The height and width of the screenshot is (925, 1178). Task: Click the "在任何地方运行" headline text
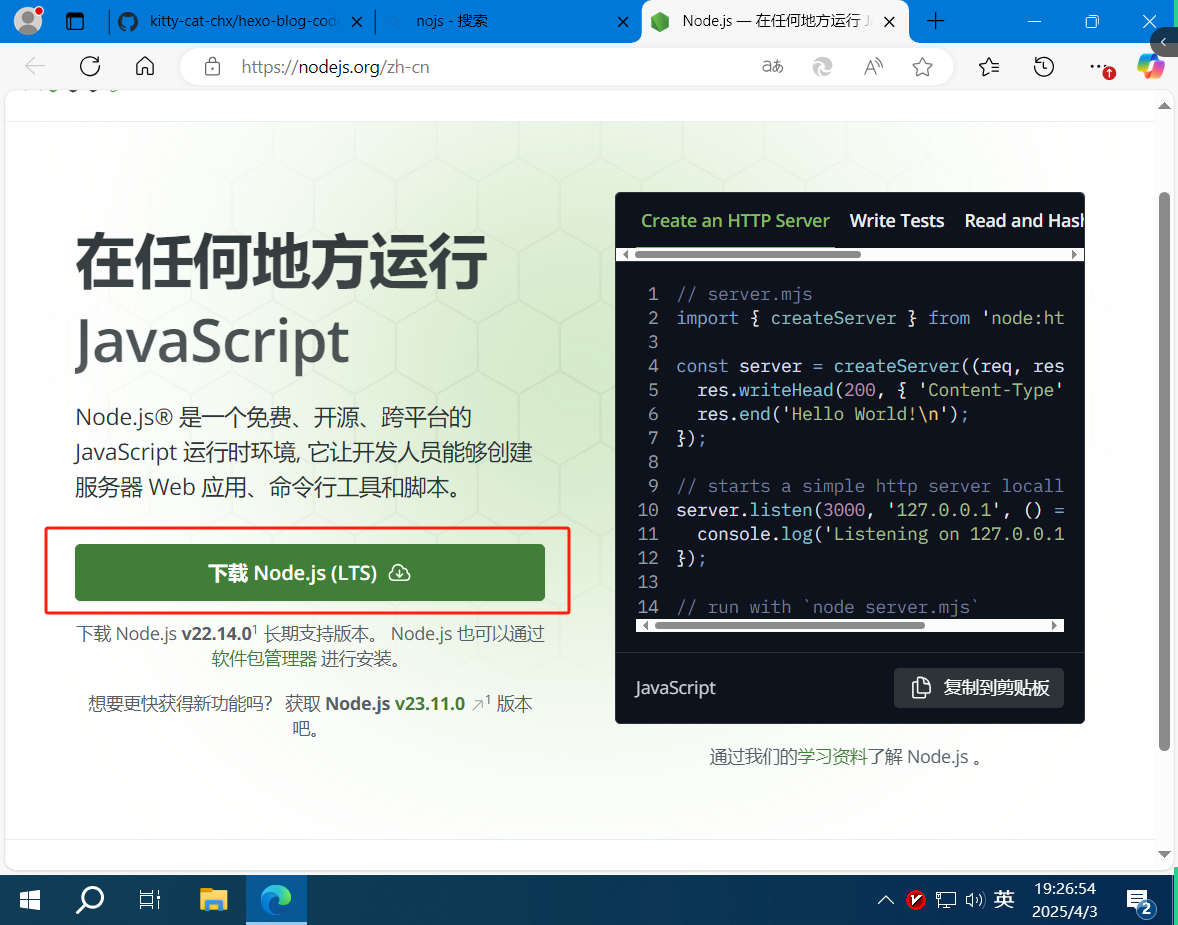pos(281,261)
